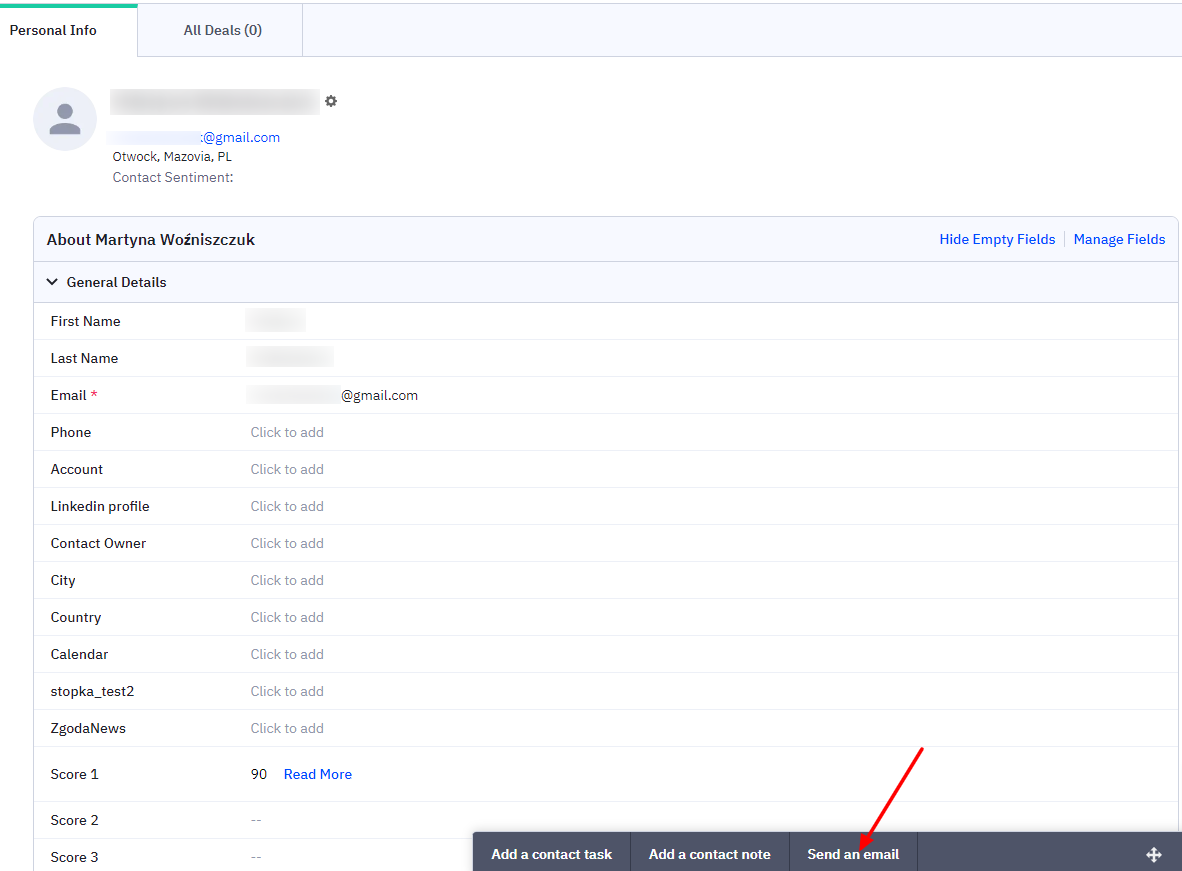Switch to Personal Info tab
Screen dimensions: 1182x871
coord(53,30)
